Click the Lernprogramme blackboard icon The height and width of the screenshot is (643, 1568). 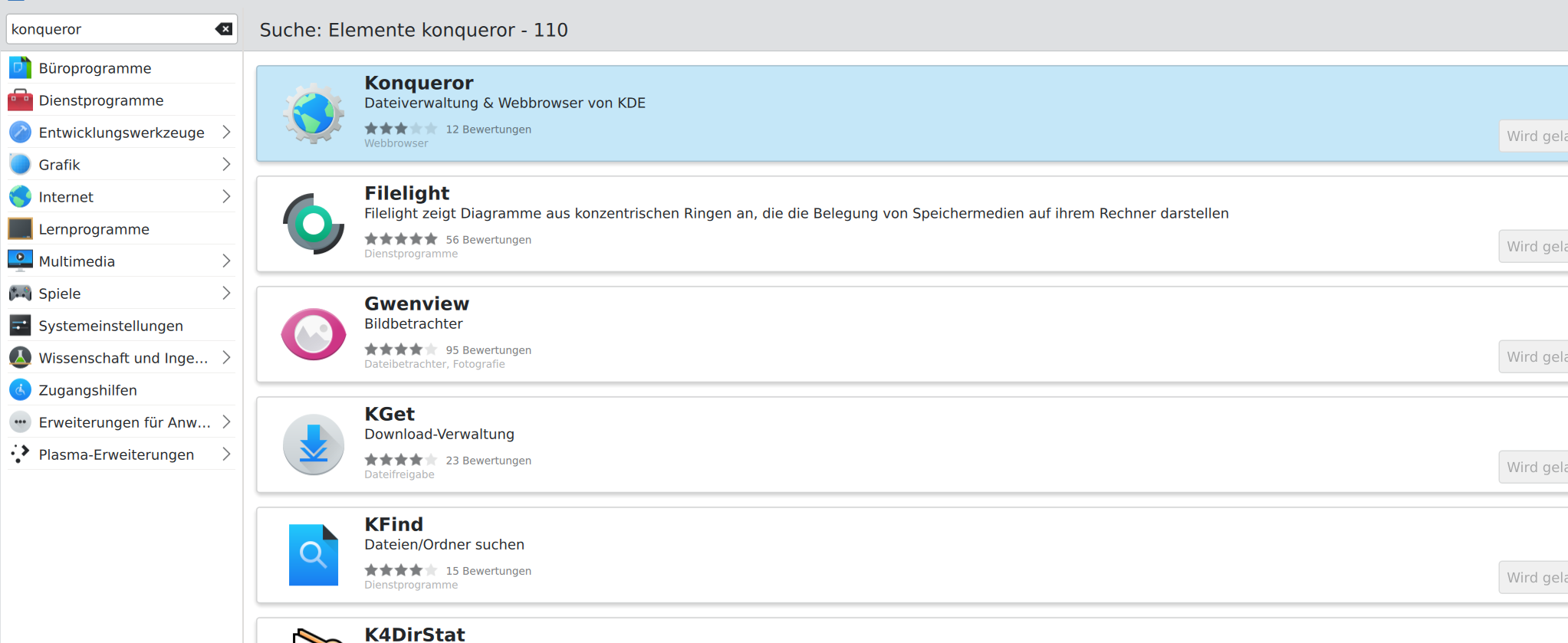tap(20, 229)
